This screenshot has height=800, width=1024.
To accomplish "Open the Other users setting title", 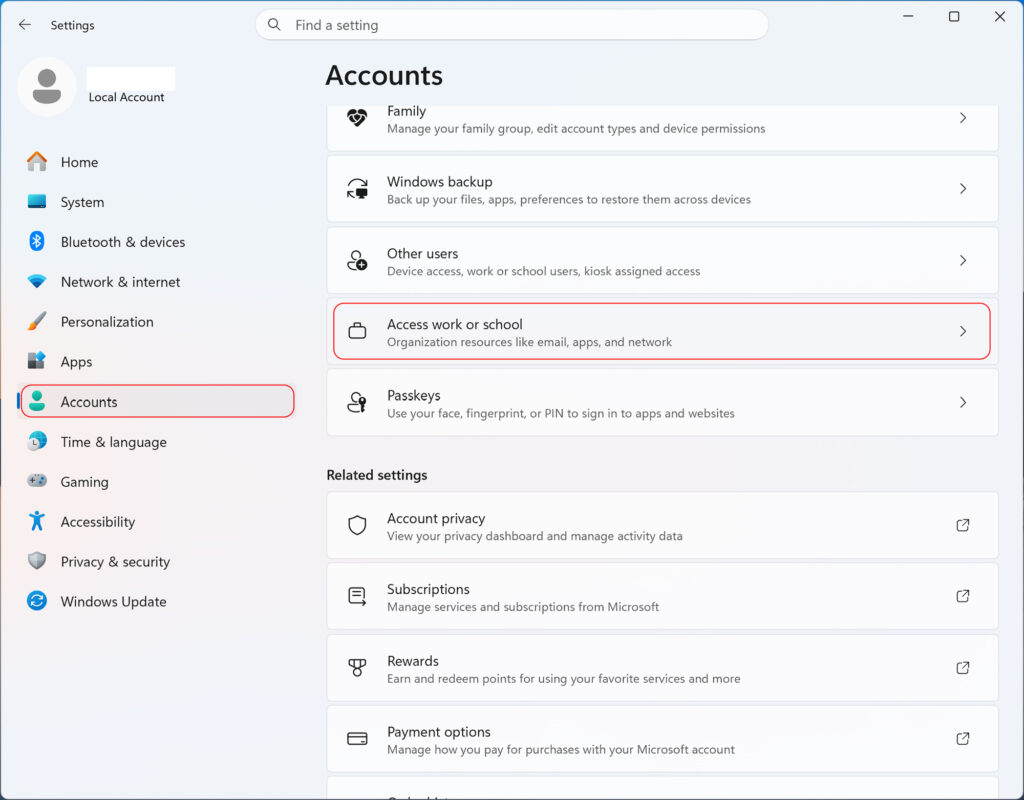I will (423, 253).
